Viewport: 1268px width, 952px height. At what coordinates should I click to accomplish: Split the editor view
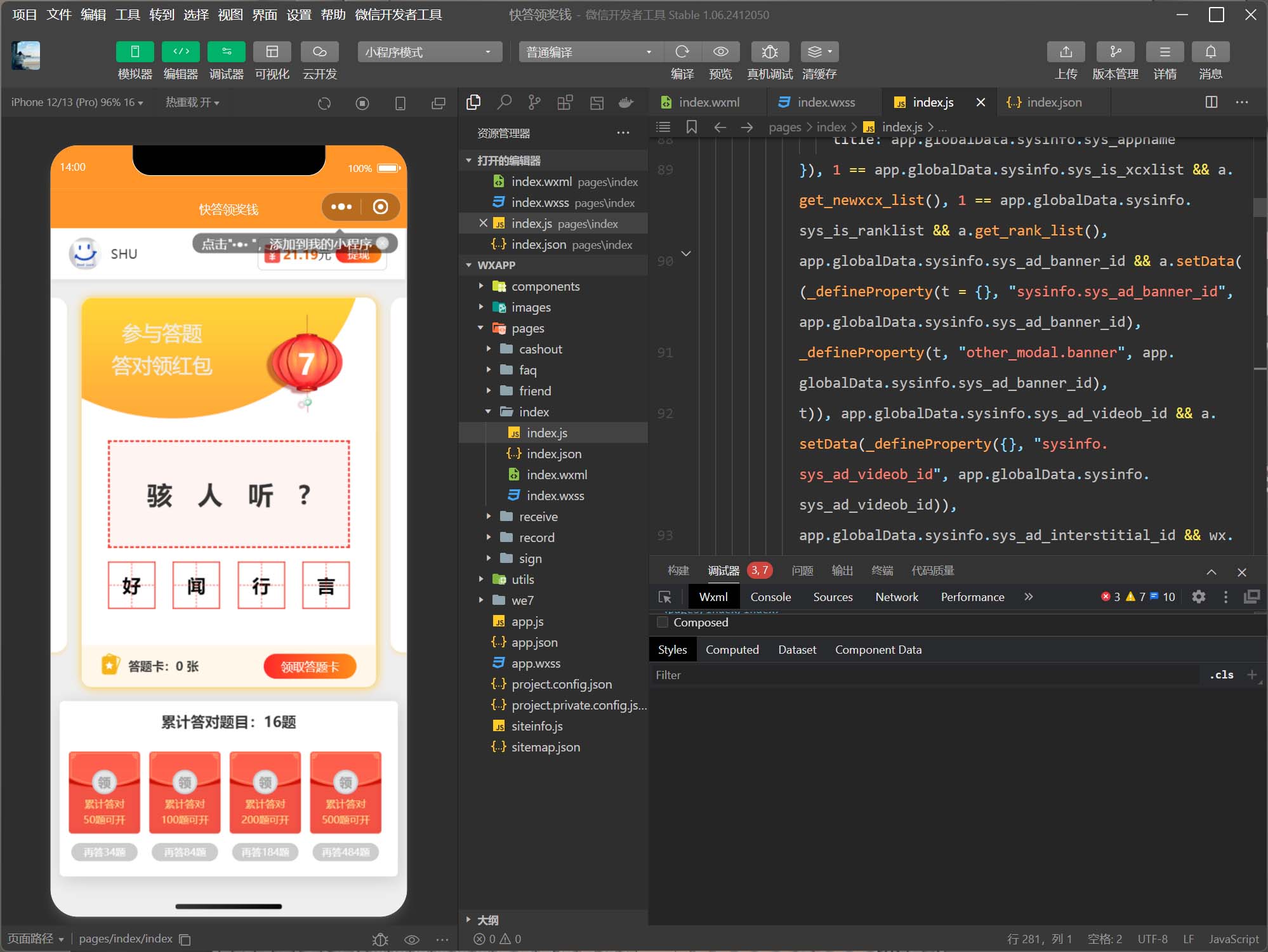pyautogui.click(x=1212, y=102)
